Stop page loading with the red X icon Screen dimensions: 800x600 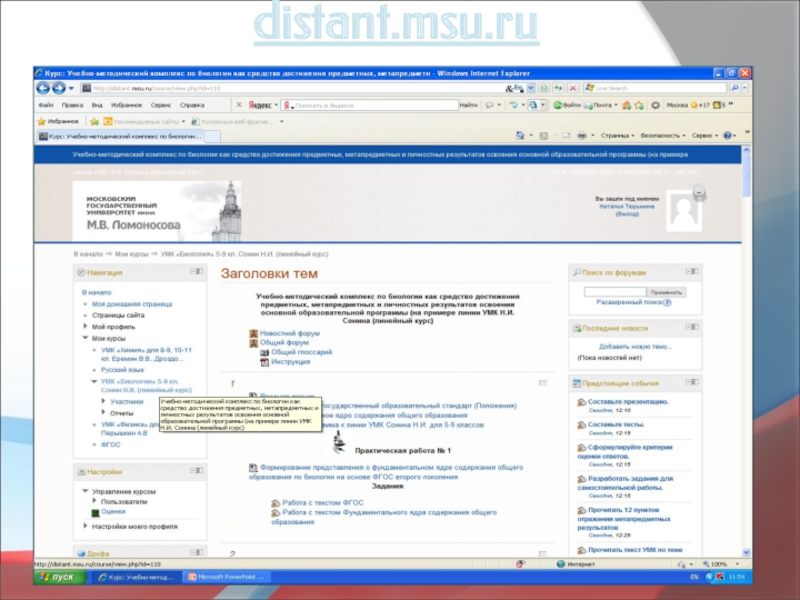(x=573, y=88)
